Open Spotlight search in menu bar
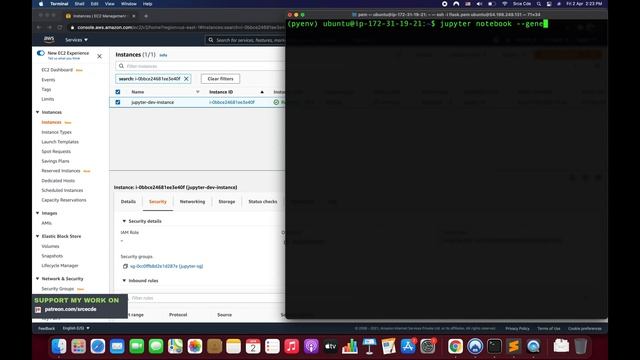Screen dimensions: 640x360 pyautogui.click(x=539, y=4)
